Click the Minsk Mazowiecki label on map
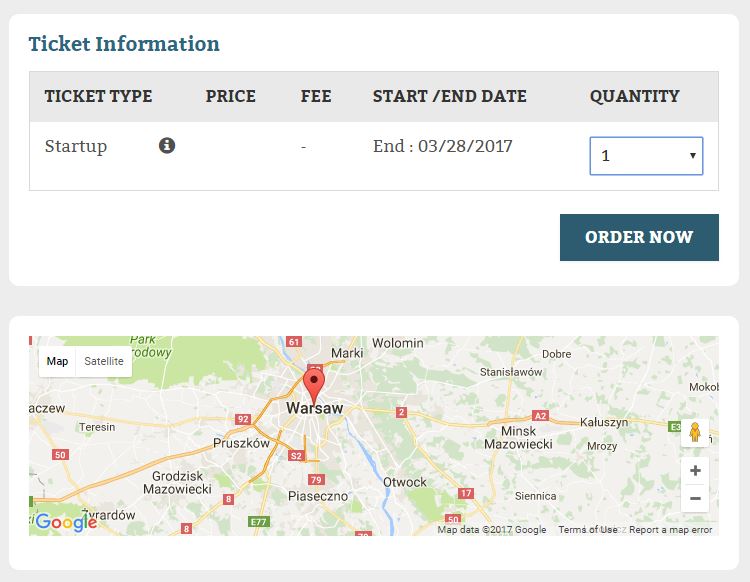The image size is (750, 582). point(518,437)
